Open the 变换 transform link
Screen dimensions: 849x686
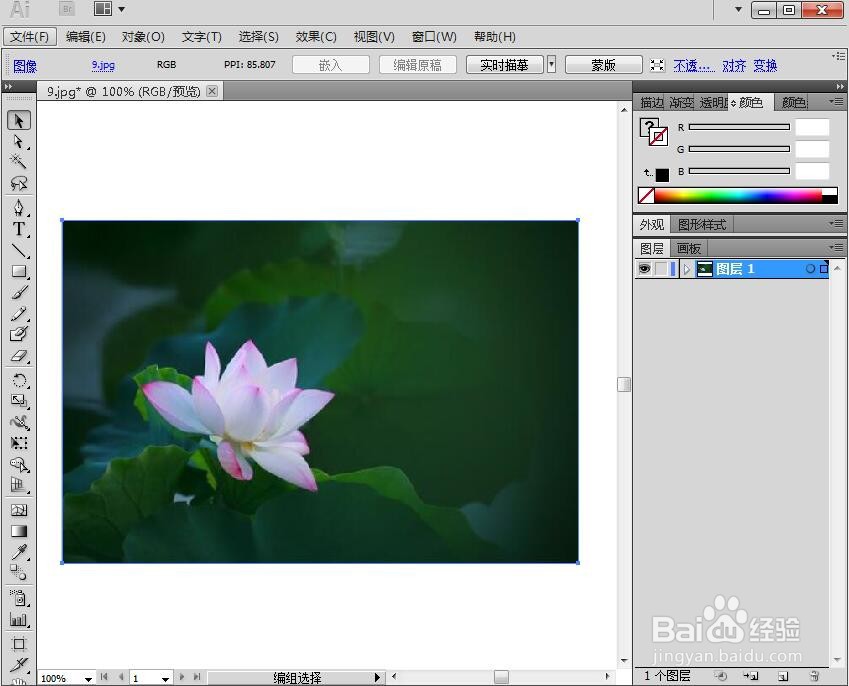[x=765, y=66]
